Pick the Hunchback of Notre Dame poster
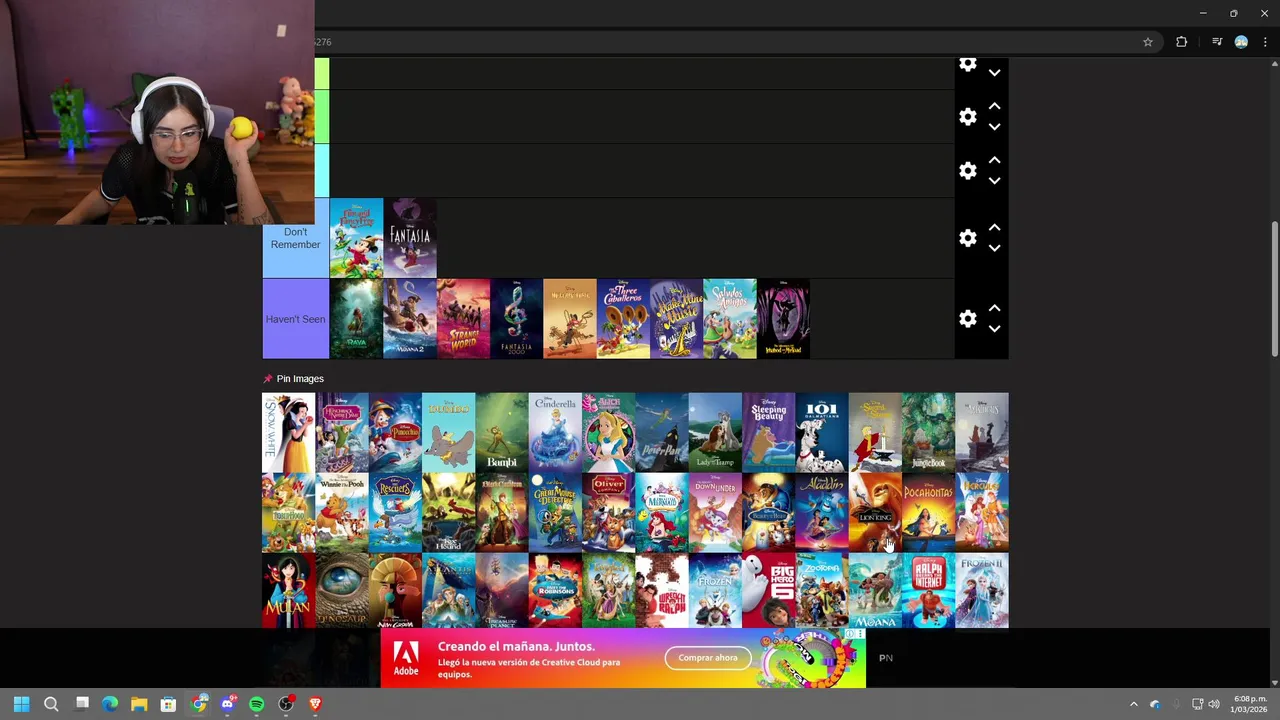 coord(342,432)
